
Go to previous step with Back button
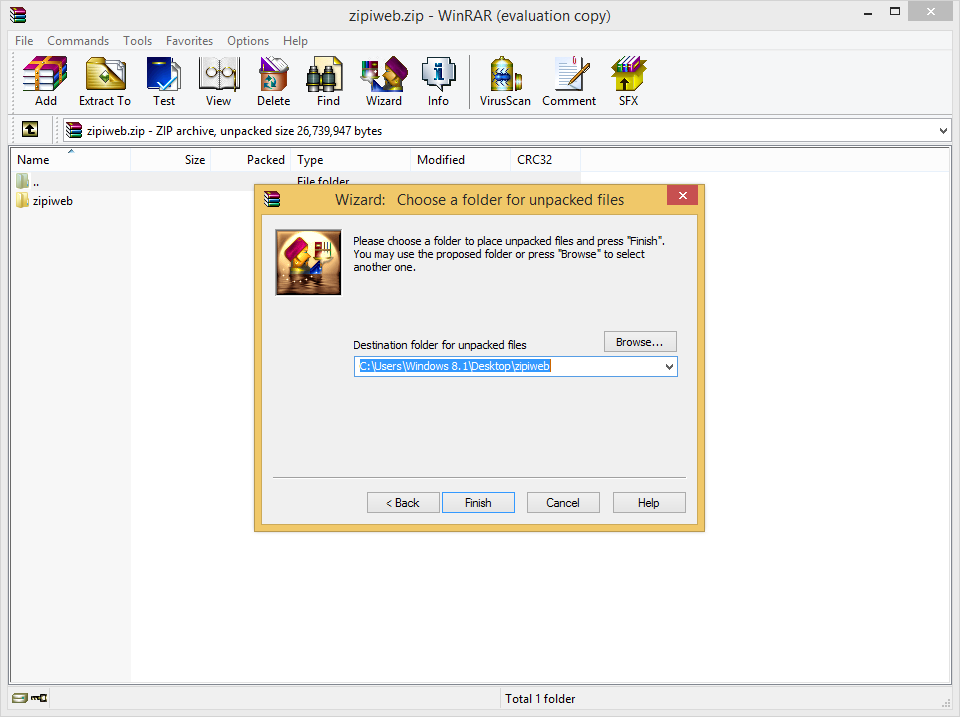pyautogui.click(x=403, y=503)
